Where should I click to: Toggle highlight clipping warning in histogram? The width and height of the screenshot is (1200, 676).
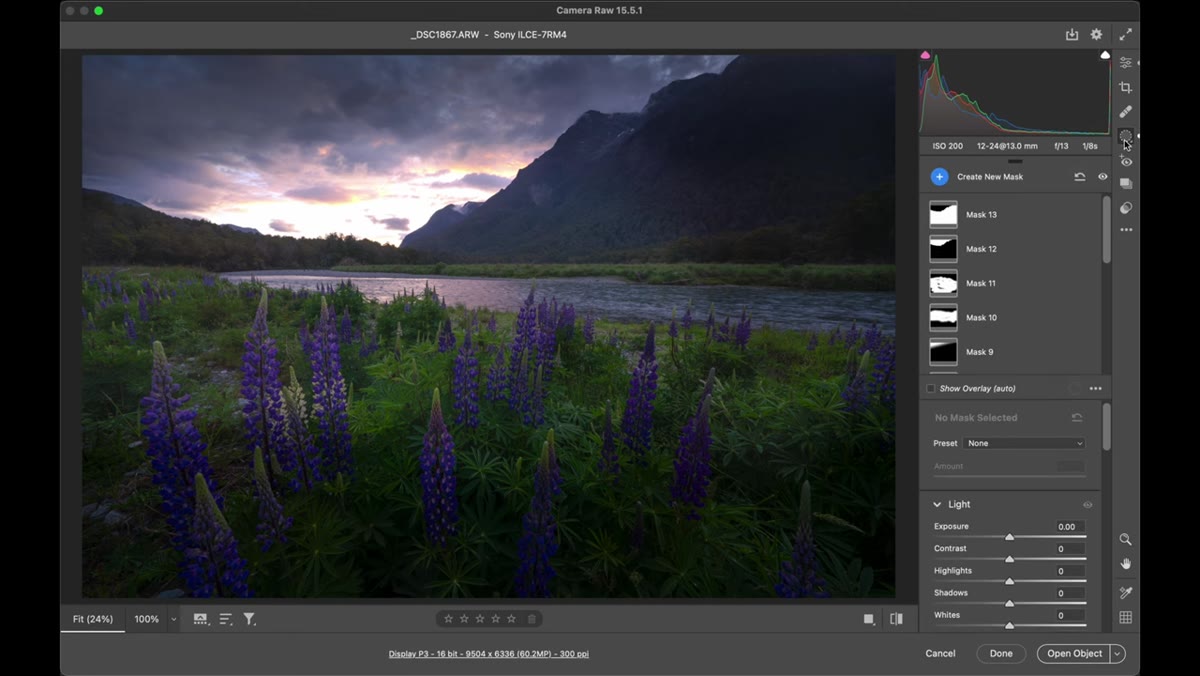pyautogui.click(x=1105, y=55)
